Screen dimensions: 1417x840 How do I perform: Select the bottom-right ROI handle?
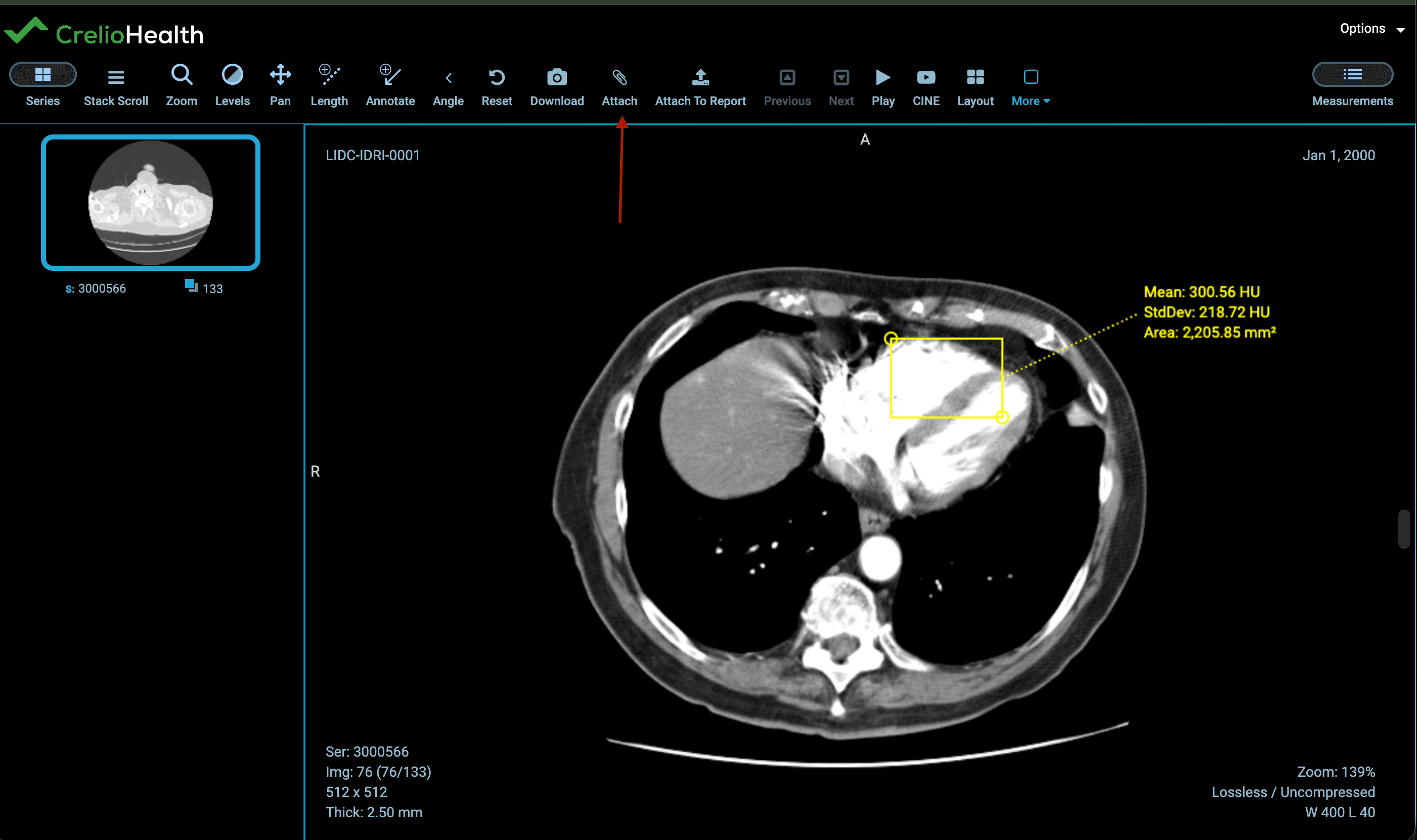pyautogui.click(x=1002, y=418)
